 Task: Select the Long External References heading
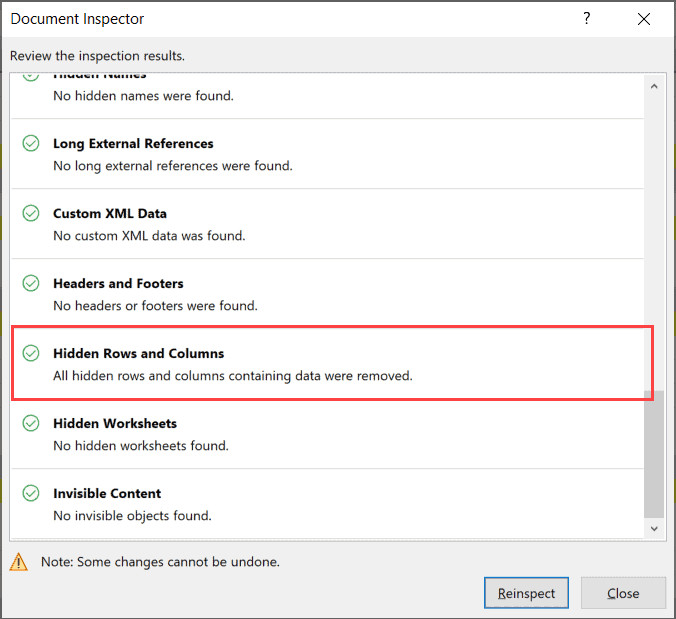(x=133, y=143)
